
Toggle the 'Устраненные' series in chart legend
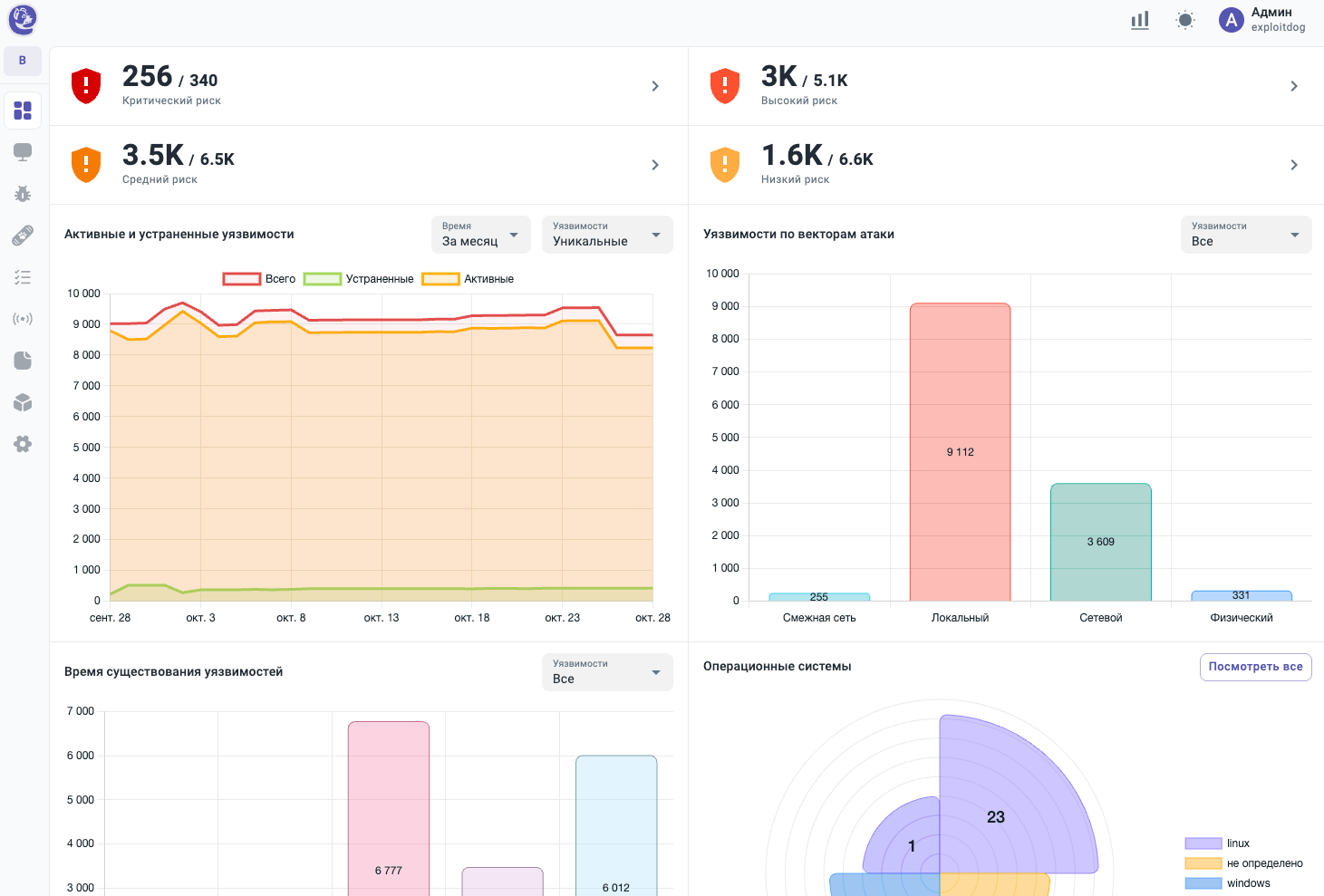point(359,279)
